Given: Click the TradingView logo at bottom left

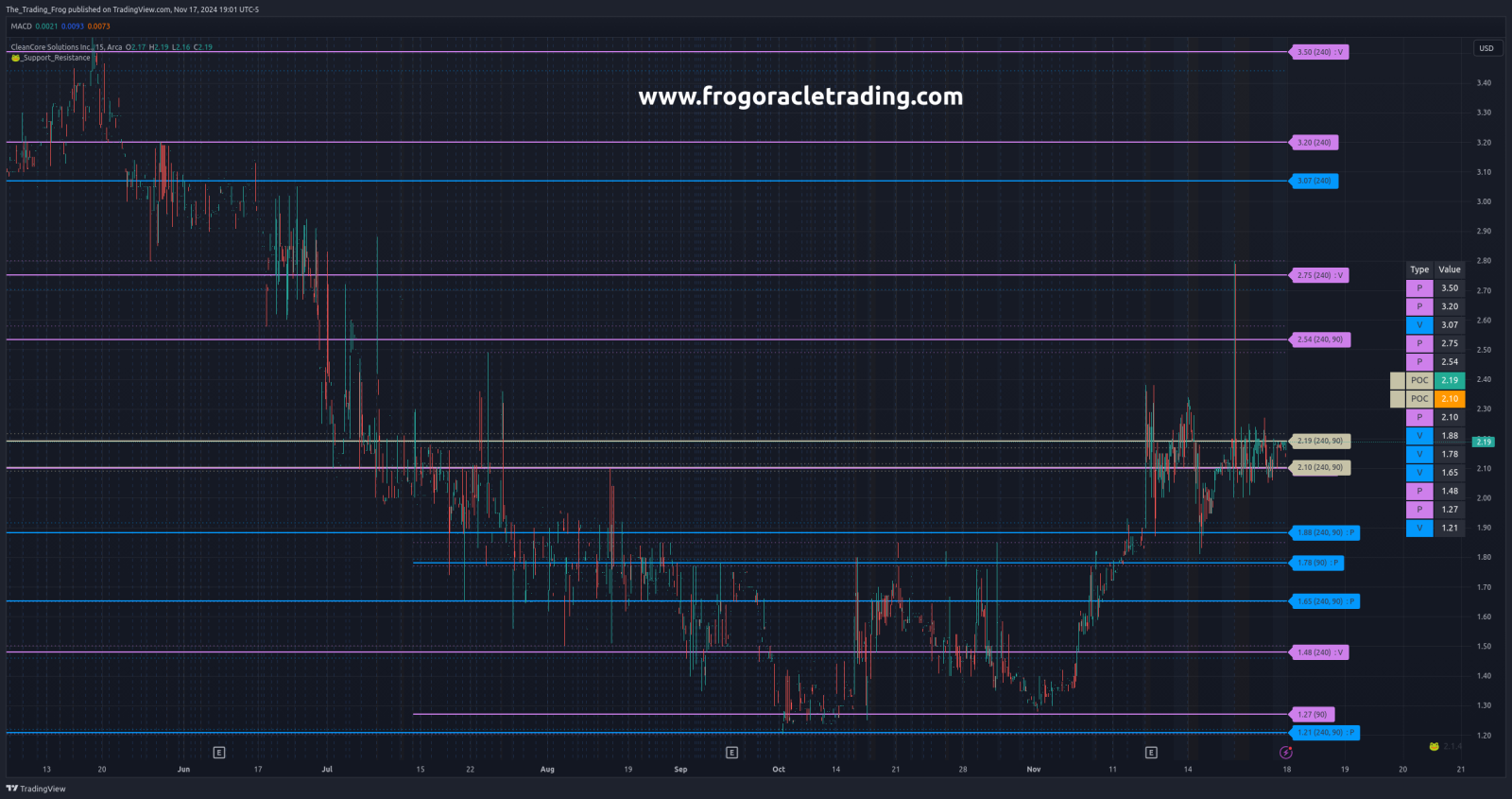Looking at the screenshot, I should click(x=36, y=789).
